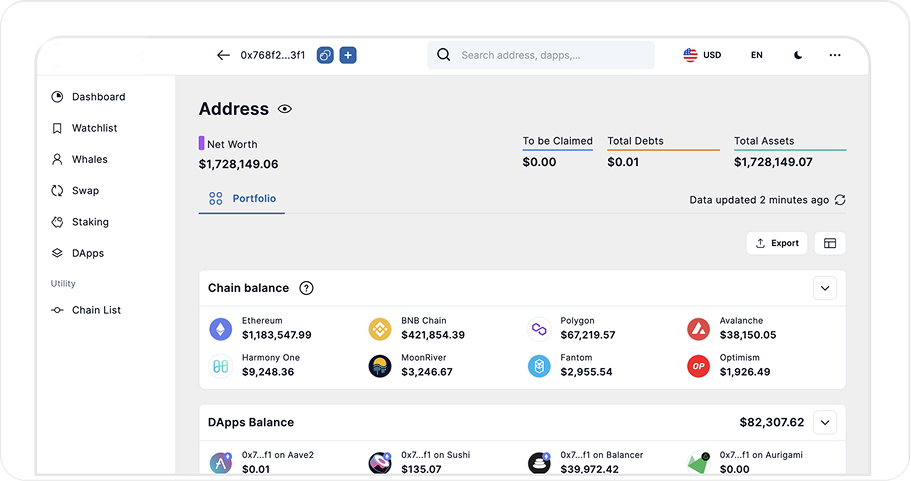This screenshot has width=911, height=481.
Task: Click the Search address, dapps field
Action: tap(541, 55)
